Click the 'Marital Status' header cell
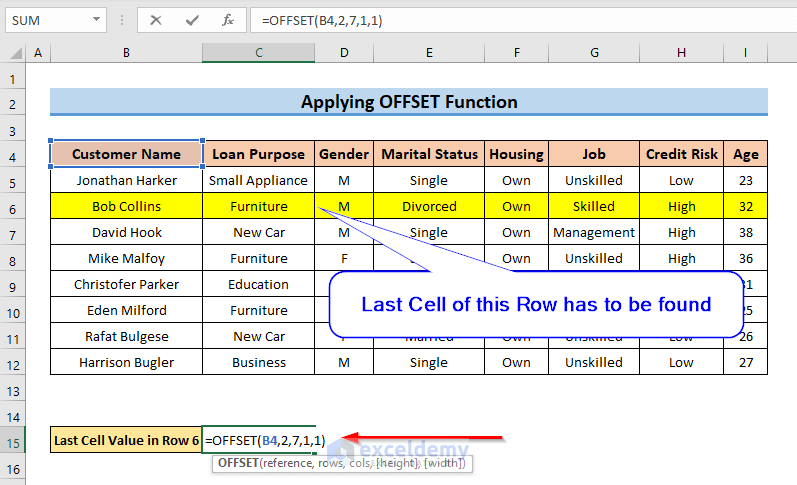Screen dimensions: 797x485 click(x=429, y=154)
